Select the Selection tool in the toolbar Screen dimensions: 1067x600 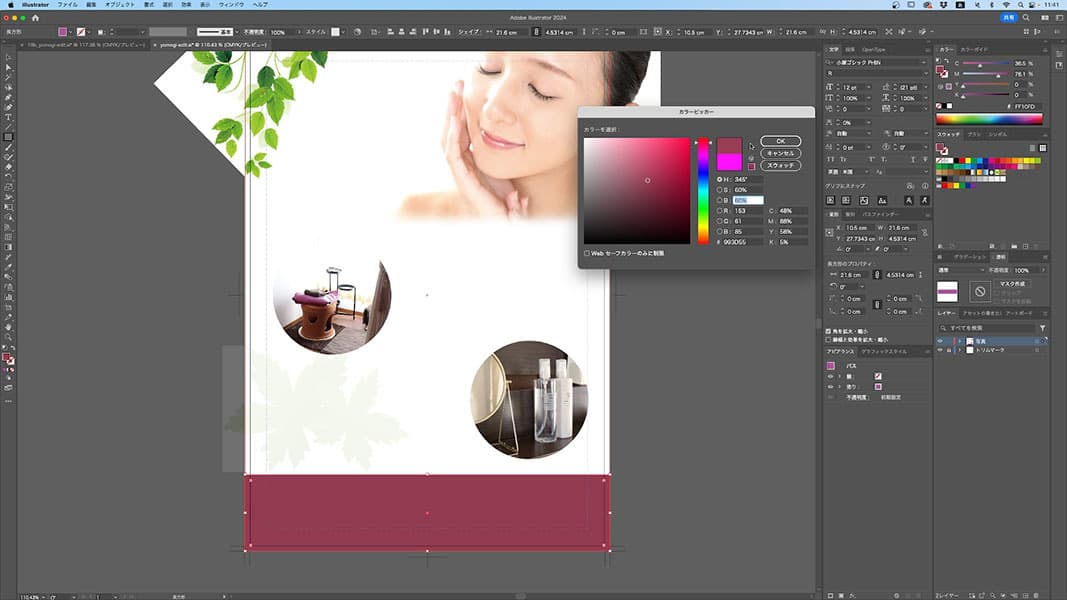[x=8, y=57]
